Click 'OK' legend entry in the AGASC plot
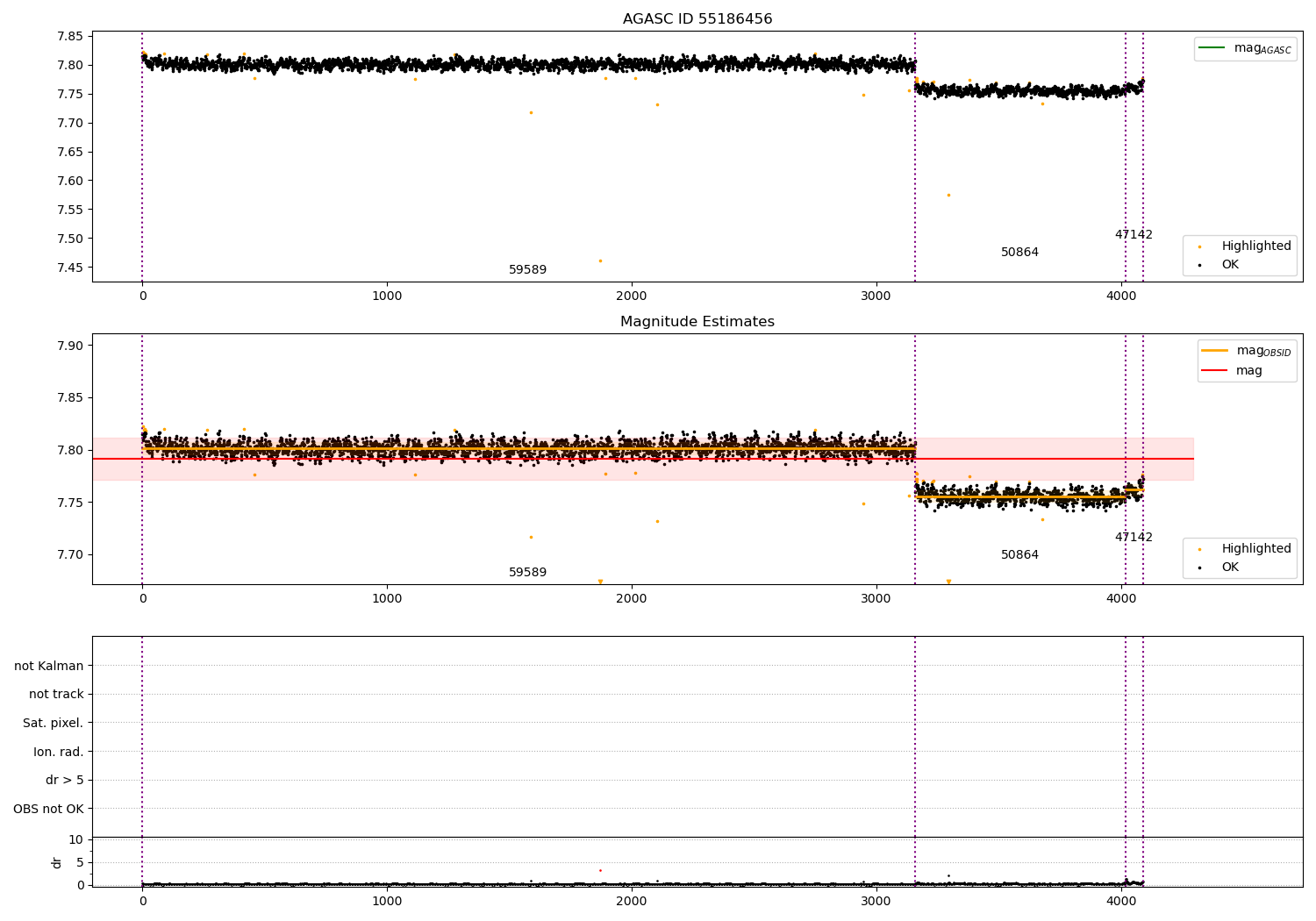 tap(1230, 265)
